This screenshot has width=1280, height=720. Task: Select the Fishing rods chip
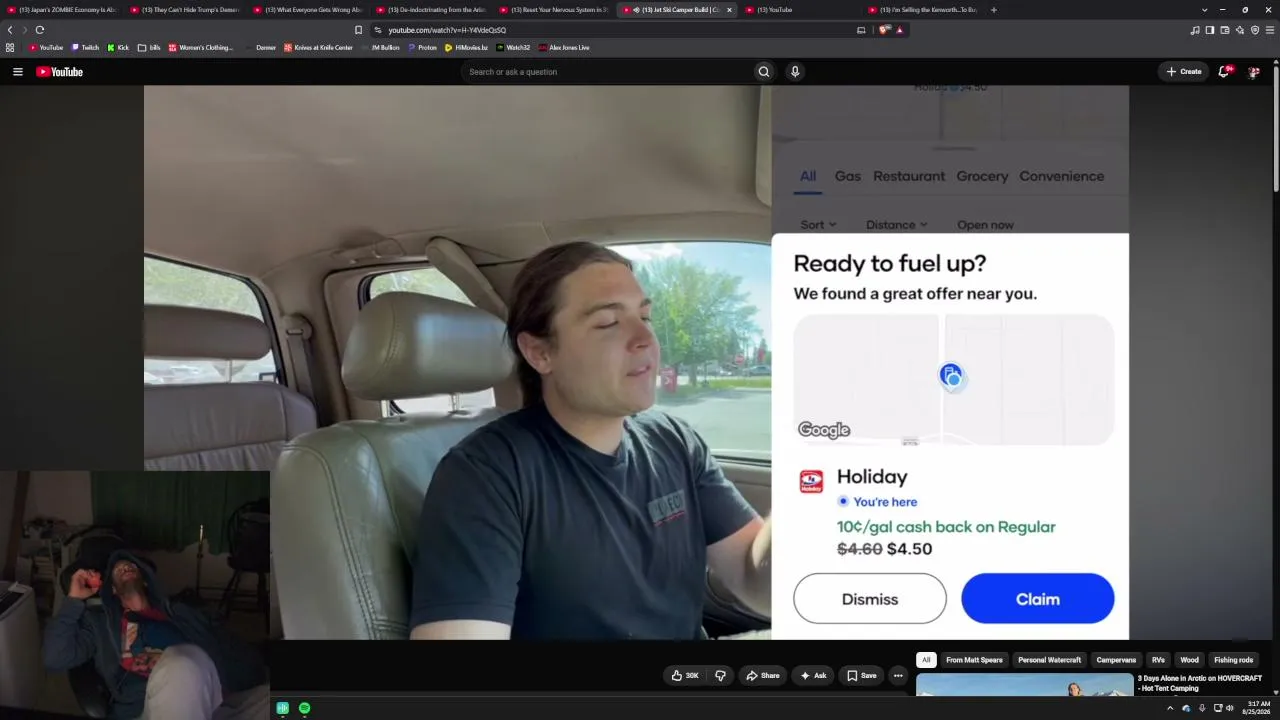pyautogui.click(x=1233, y=660)
